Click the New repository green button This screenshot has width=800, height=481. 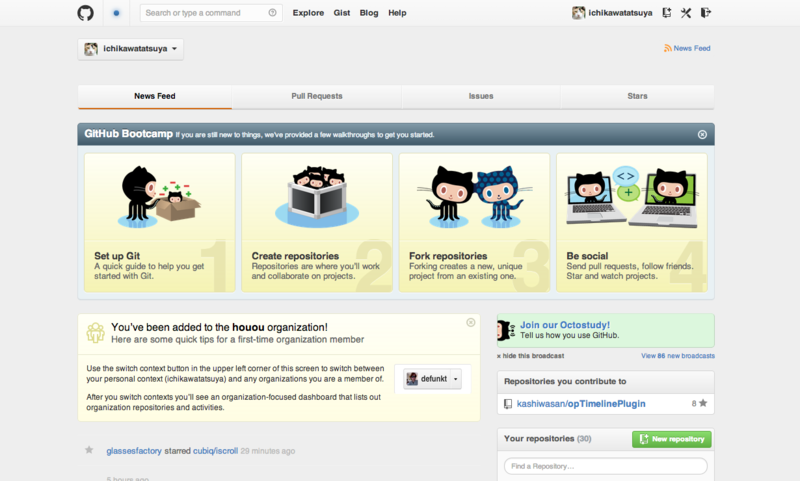671,439
